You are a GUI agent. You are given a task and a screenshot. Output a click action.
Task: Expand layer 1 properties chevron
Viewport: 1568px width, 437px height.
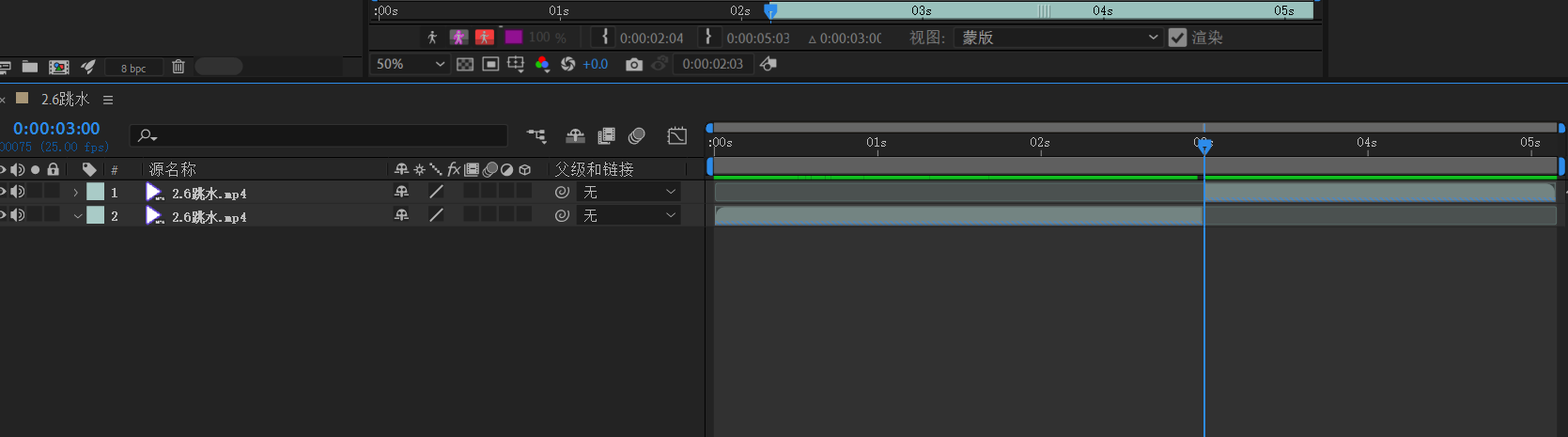click(76, 192)
